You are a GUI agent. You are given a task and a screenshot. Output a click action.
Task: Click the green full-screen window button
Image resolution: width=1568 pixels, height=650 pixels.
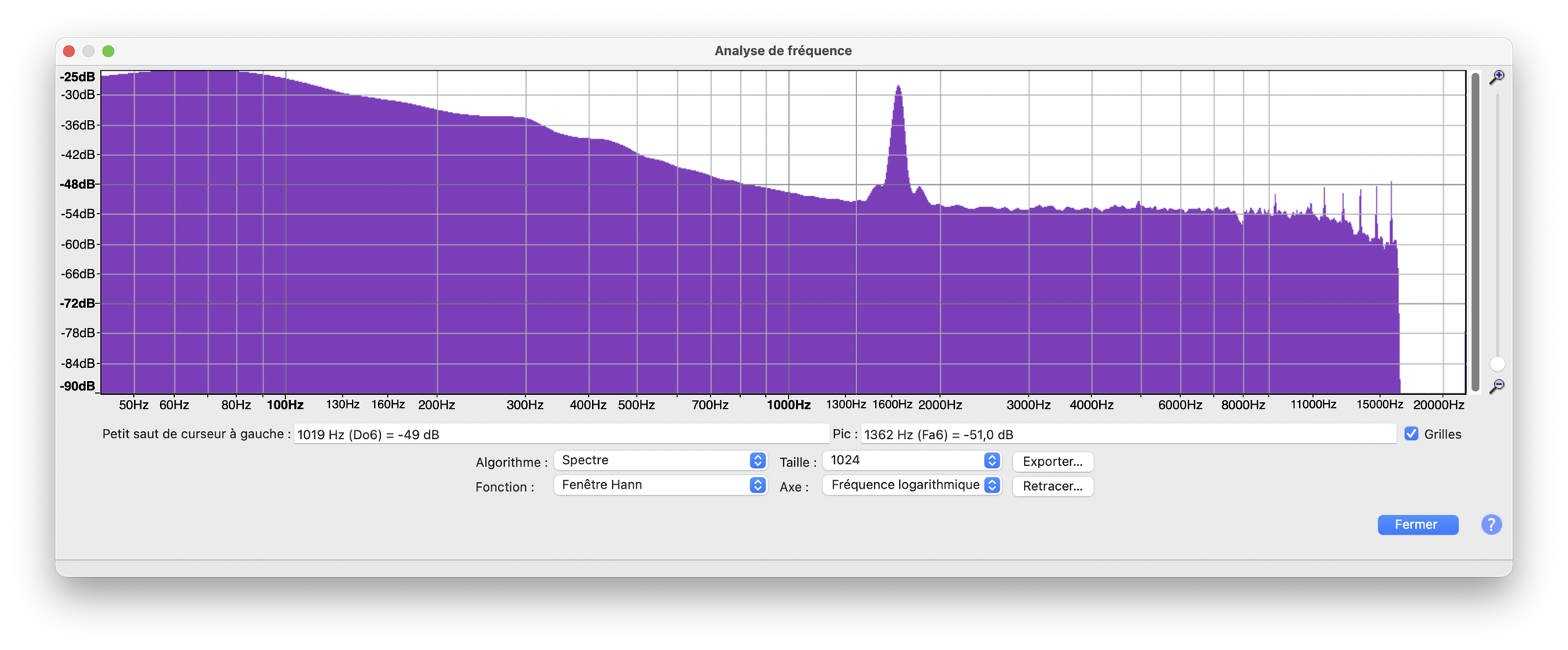(108, 51)
